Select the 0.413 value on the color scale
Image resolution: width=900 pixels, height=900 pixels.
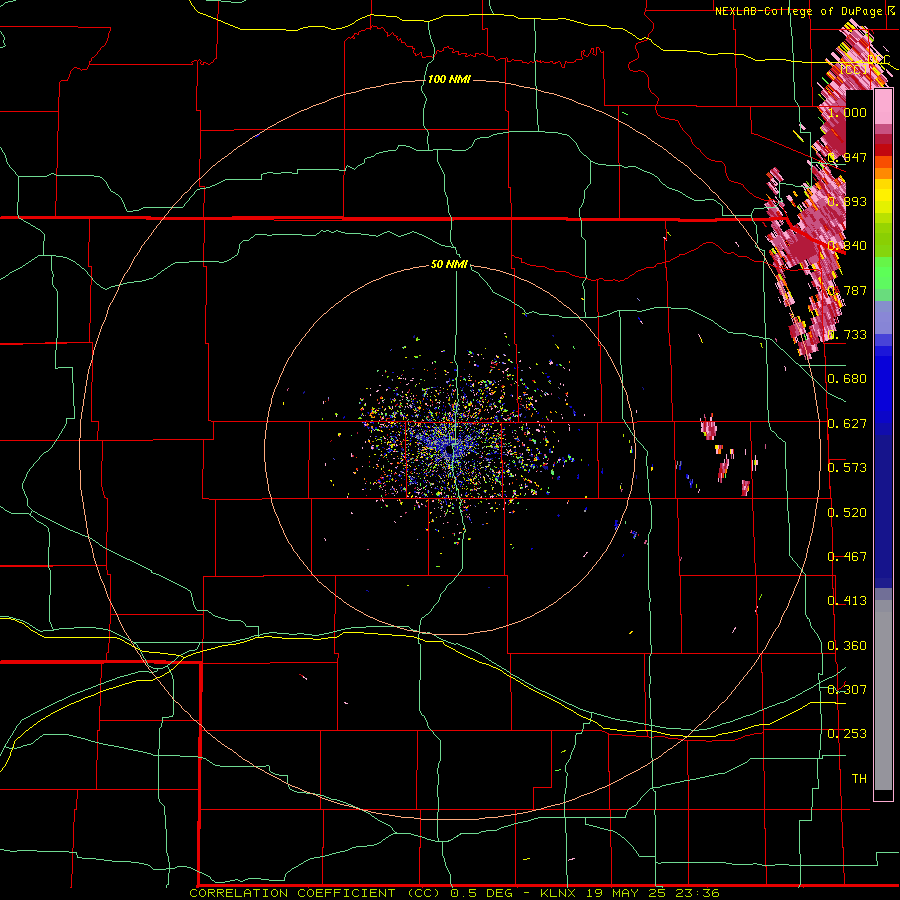(847, 601)
